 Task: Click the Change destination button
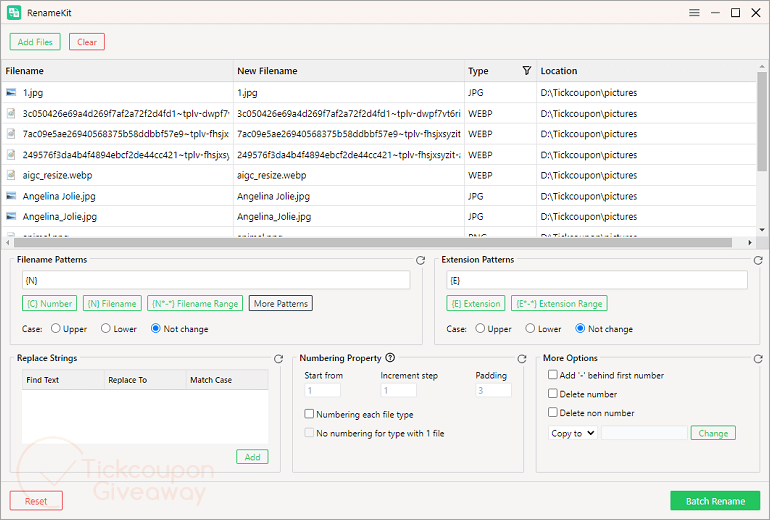tap(713, 433)
